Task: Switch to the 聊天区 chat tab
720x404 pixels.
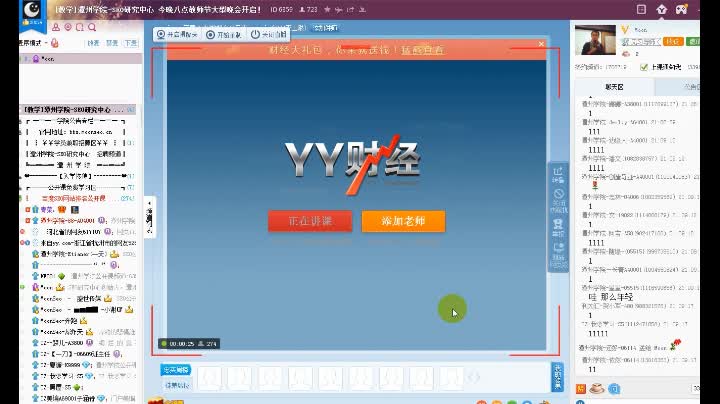Action: pyautogui.click(x=614, y=87)
